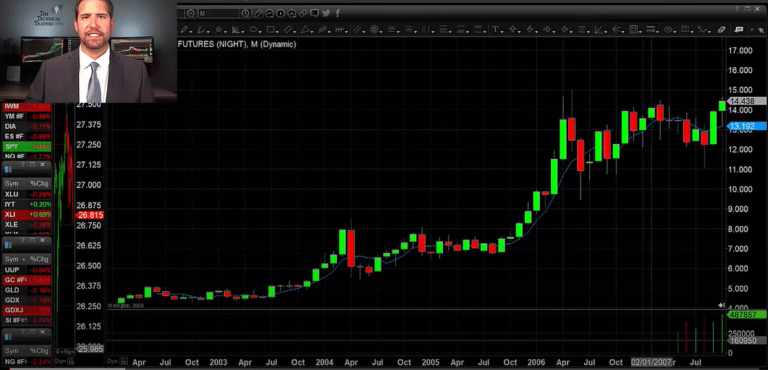
Task: Select the text annotation tool
Action: click(495, 29)
